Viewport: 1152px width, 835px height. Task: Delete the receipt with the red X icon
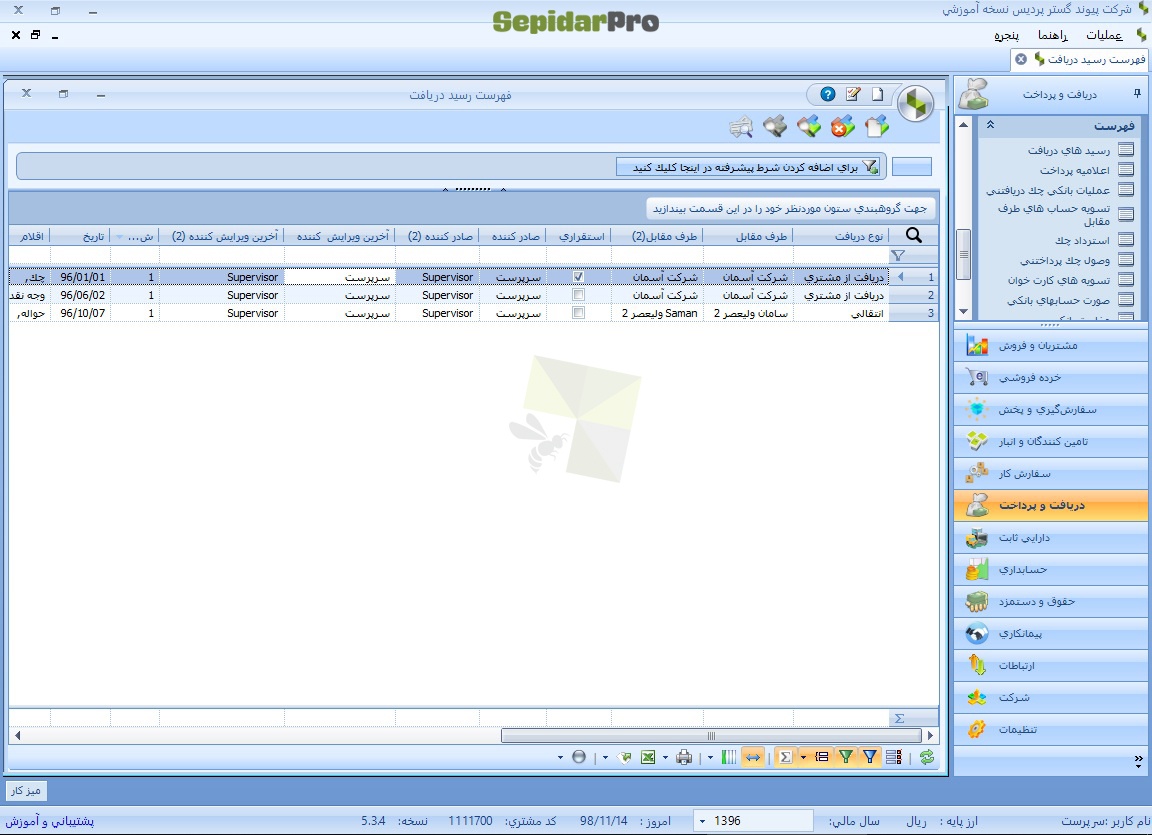tap(843, 127)
